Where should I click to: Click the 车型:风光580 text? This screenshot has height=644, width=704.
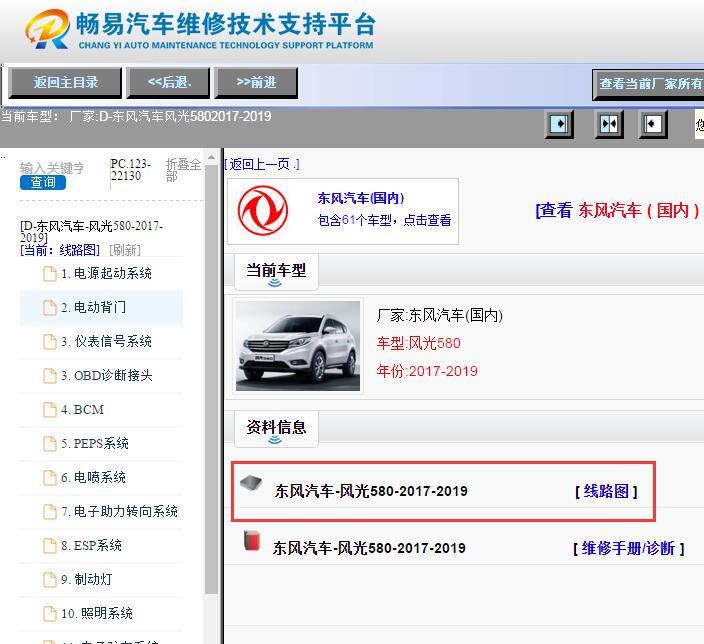pos(418,344)
